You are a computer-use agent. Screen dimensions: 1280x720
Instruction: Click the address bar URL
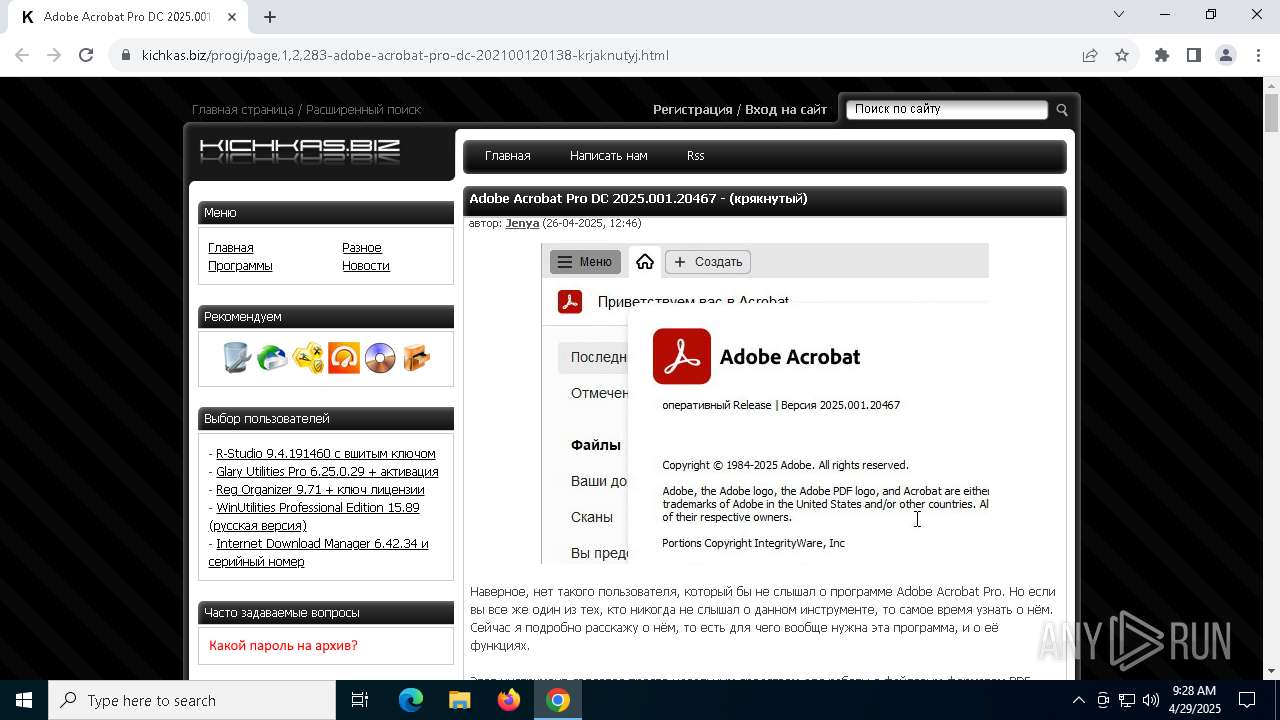click(x=405, y=55)
